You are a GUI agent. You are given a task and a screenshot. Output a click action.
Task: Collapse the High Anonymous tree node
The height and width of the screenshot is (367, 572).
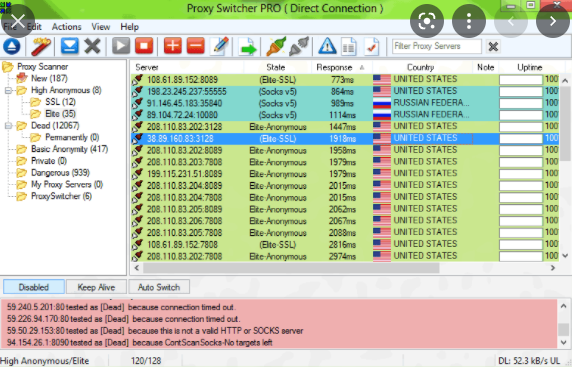coord(8,90)
